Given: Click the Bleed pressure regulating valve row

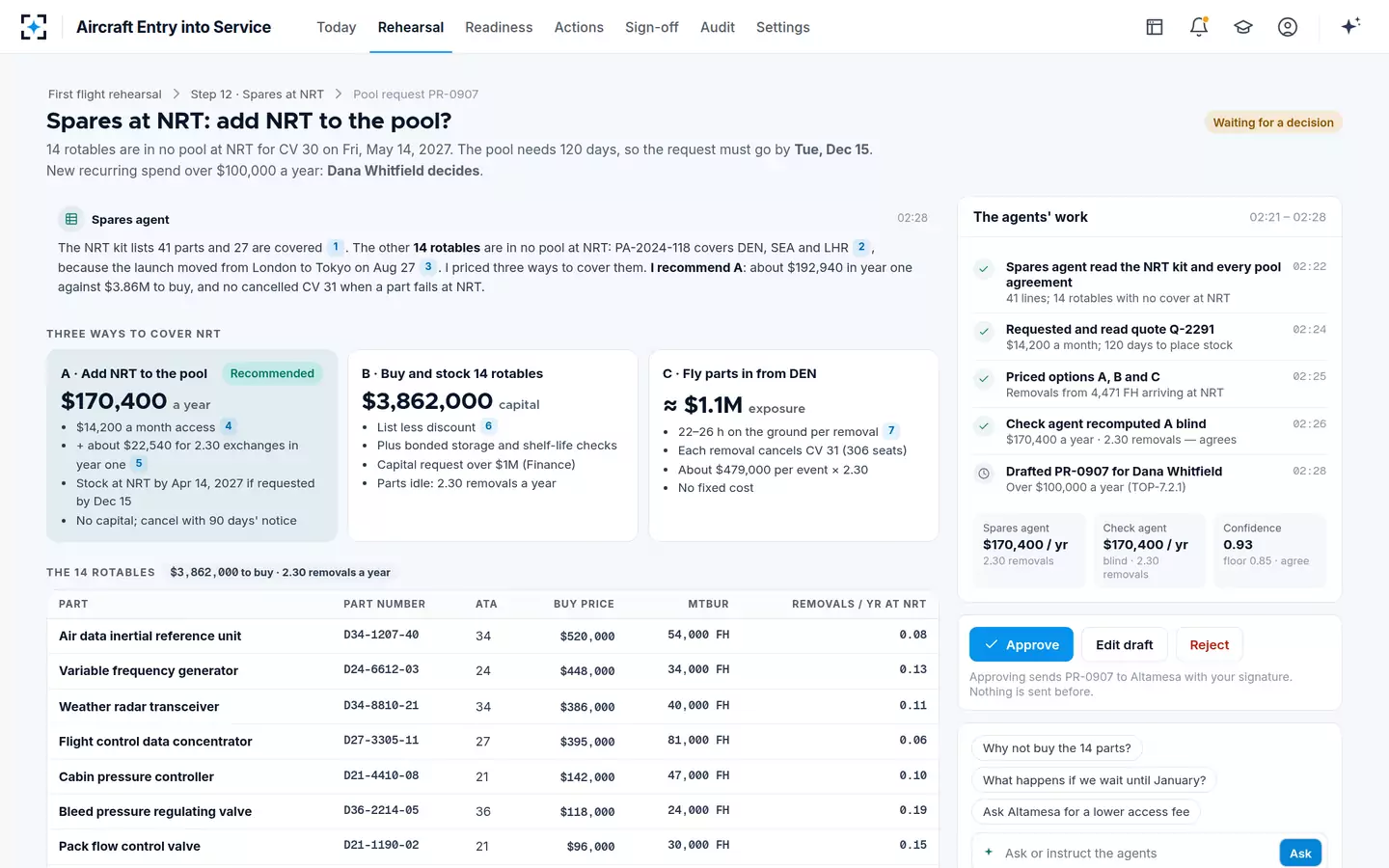Looking at the screenshot, I should coord(492,811).
